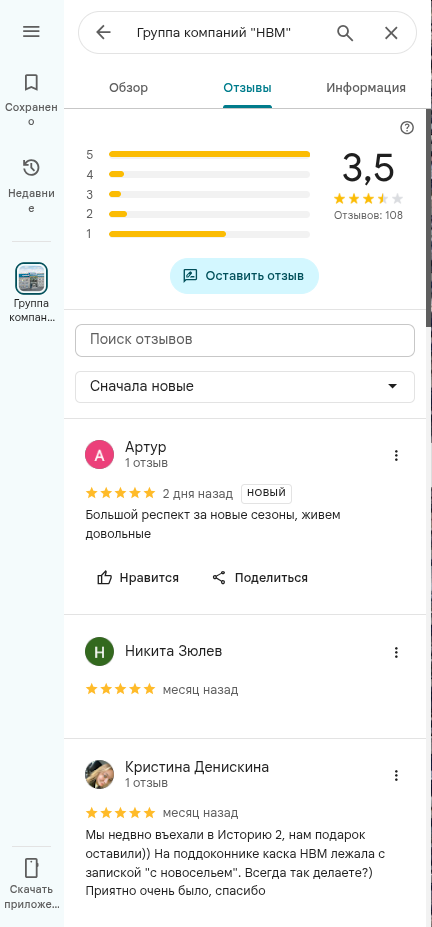Open the Saved places bookmark icon
The width and height of the screenshot is (432, 927).
pos(31,83)
